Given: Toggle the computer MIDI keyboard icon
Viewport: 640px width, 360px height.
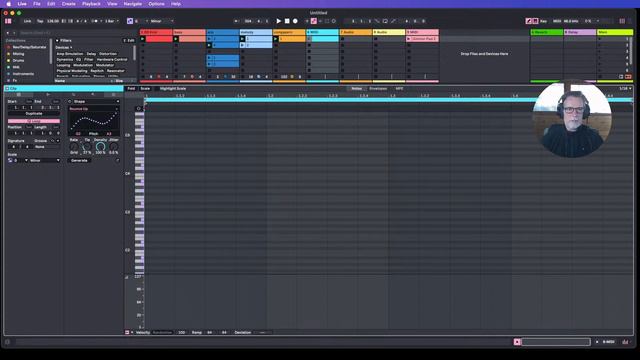Looking at the screenshot, I should (x=535, y=21).
